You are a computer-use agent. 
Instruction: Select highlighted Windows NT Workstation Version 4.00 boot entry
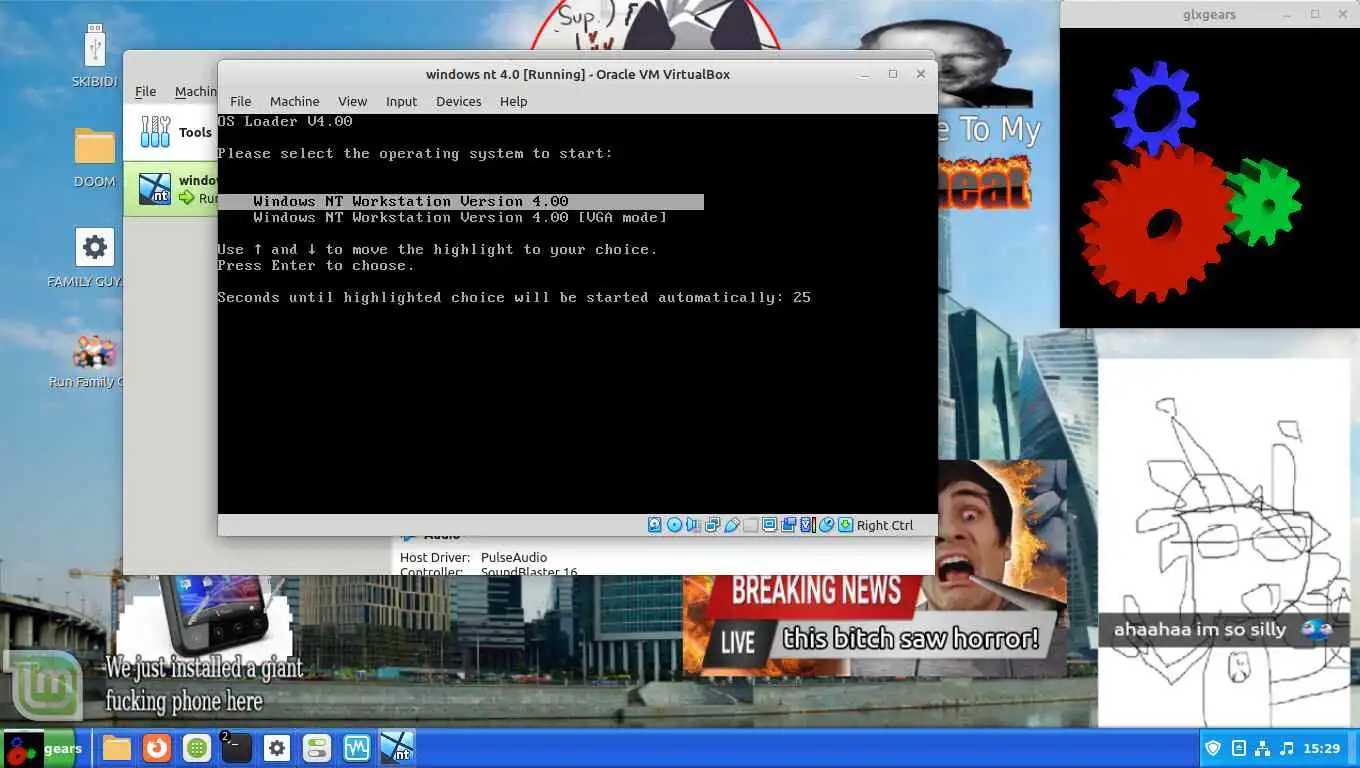tap(461, 201)
